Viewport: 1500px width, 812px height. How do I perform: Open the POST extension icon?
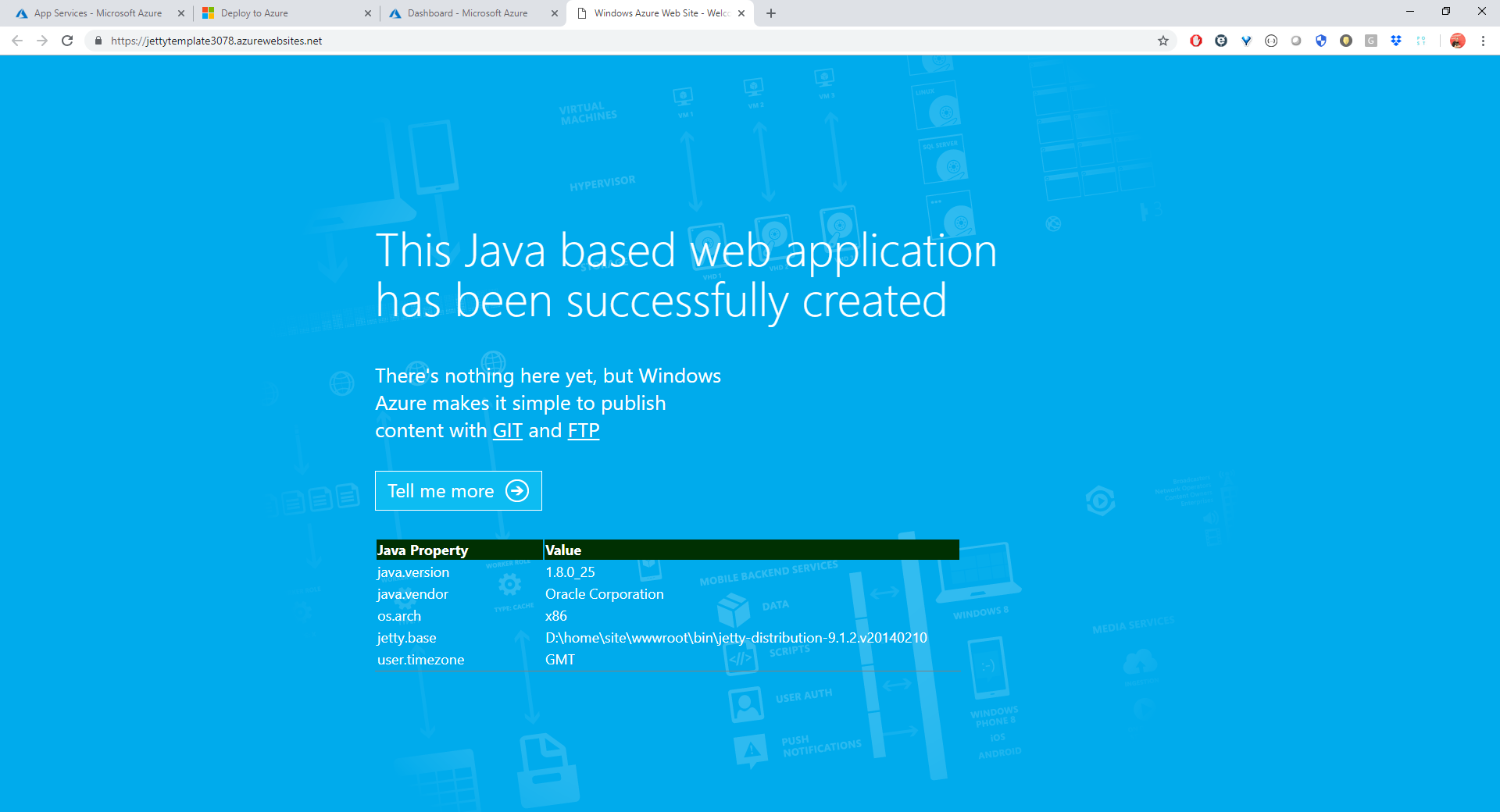[1421, 41]
